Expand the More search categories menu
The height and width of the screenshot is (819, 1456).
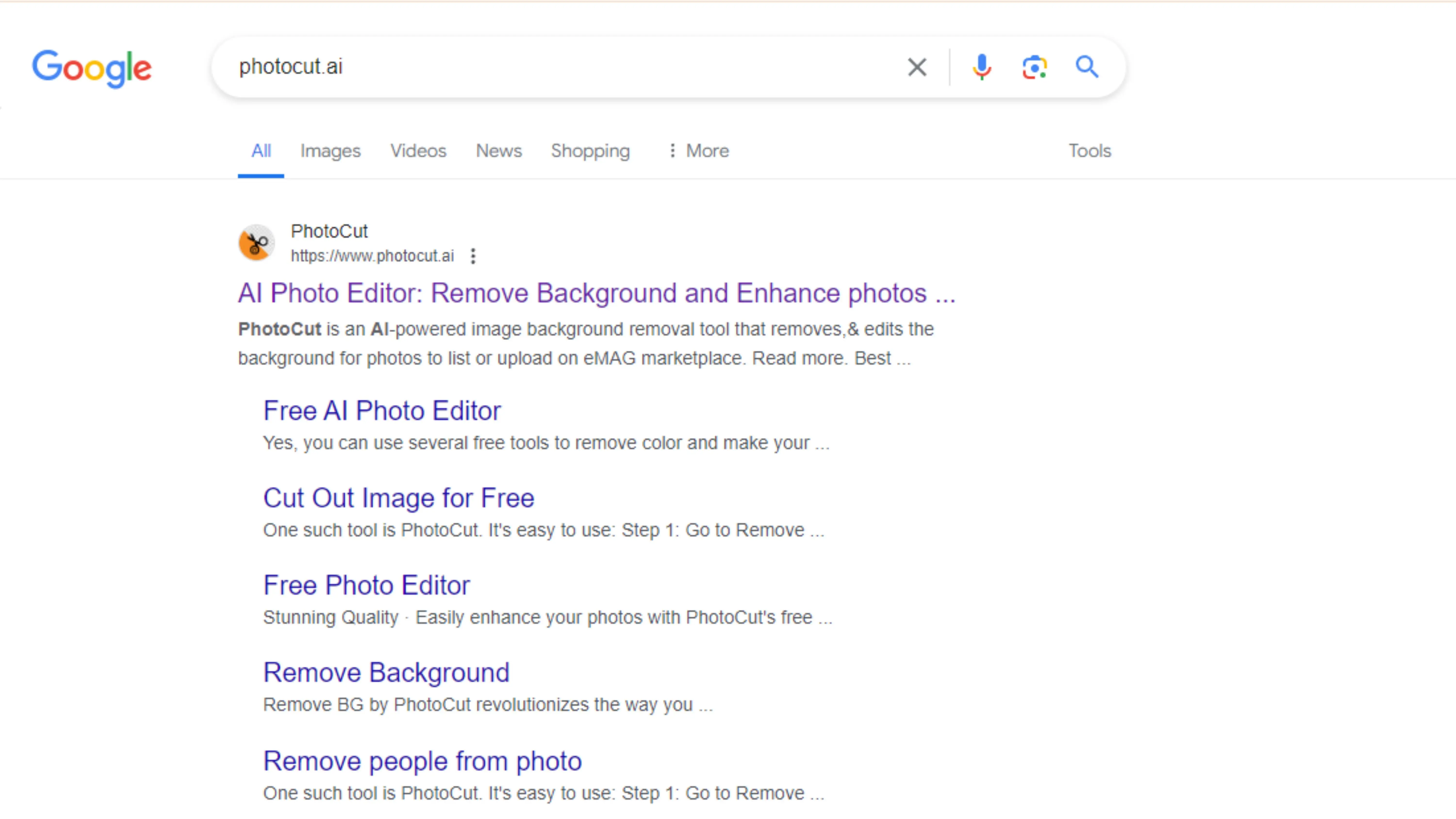699,151
